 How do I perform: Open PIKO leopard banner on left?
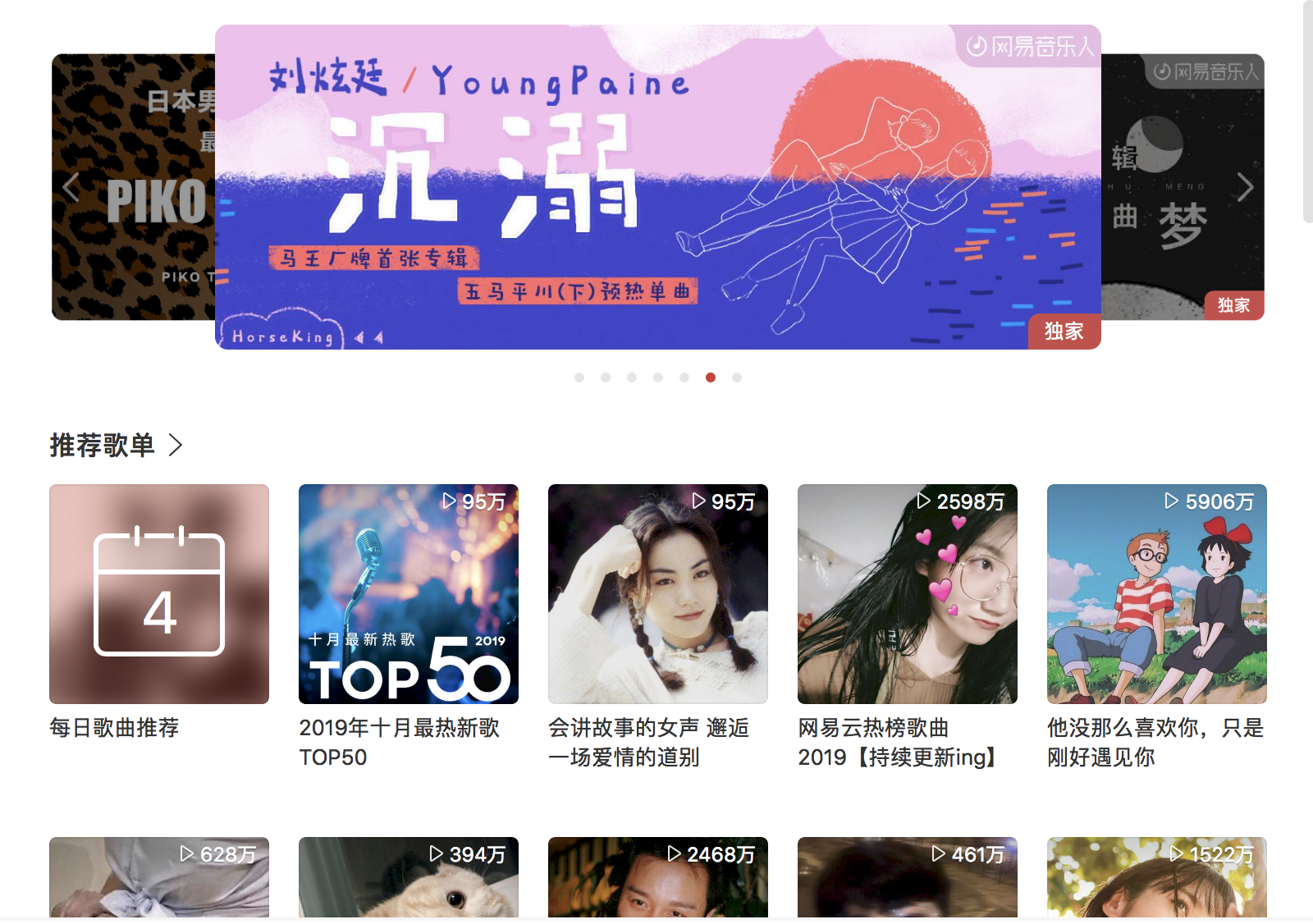133,187
